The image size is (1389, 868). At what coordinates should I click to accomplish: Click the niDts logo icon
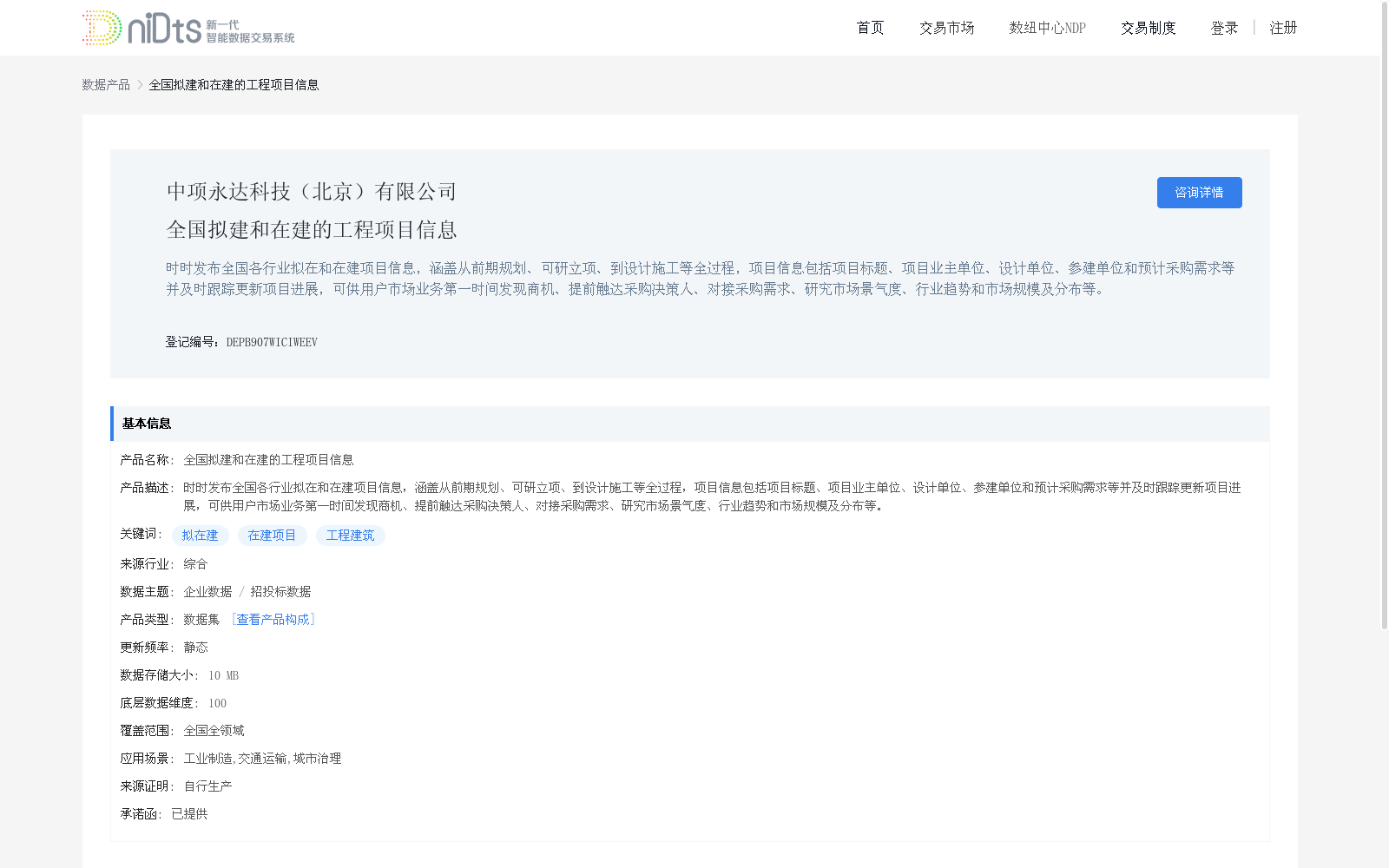point(188,28)
